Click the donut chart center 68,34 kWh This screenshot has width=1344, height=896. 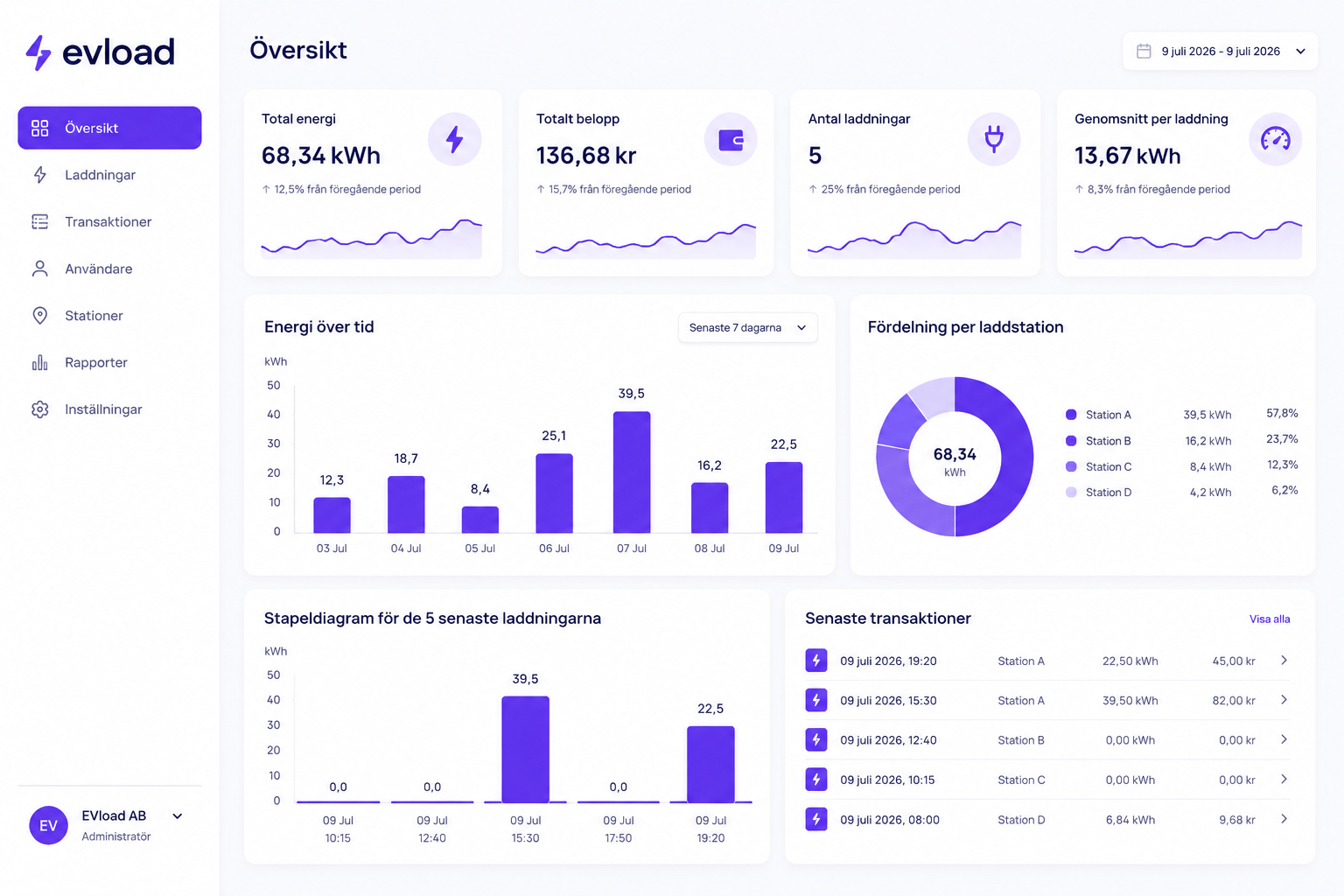[955, 460]
